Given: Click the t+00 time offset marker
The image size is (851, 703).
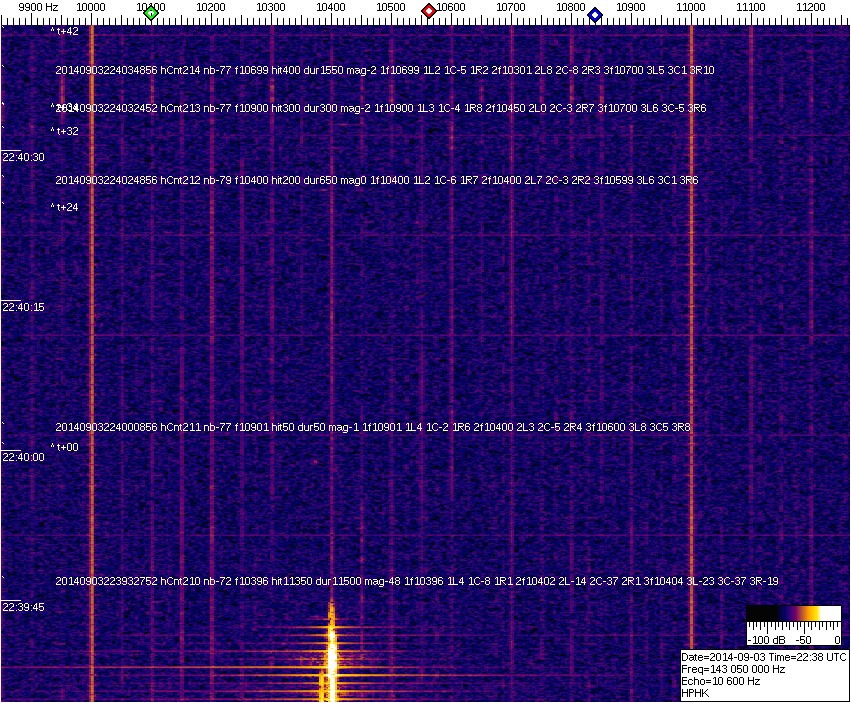Looking at the screenshot, I should pyautogui.click(x=65, y=447).
